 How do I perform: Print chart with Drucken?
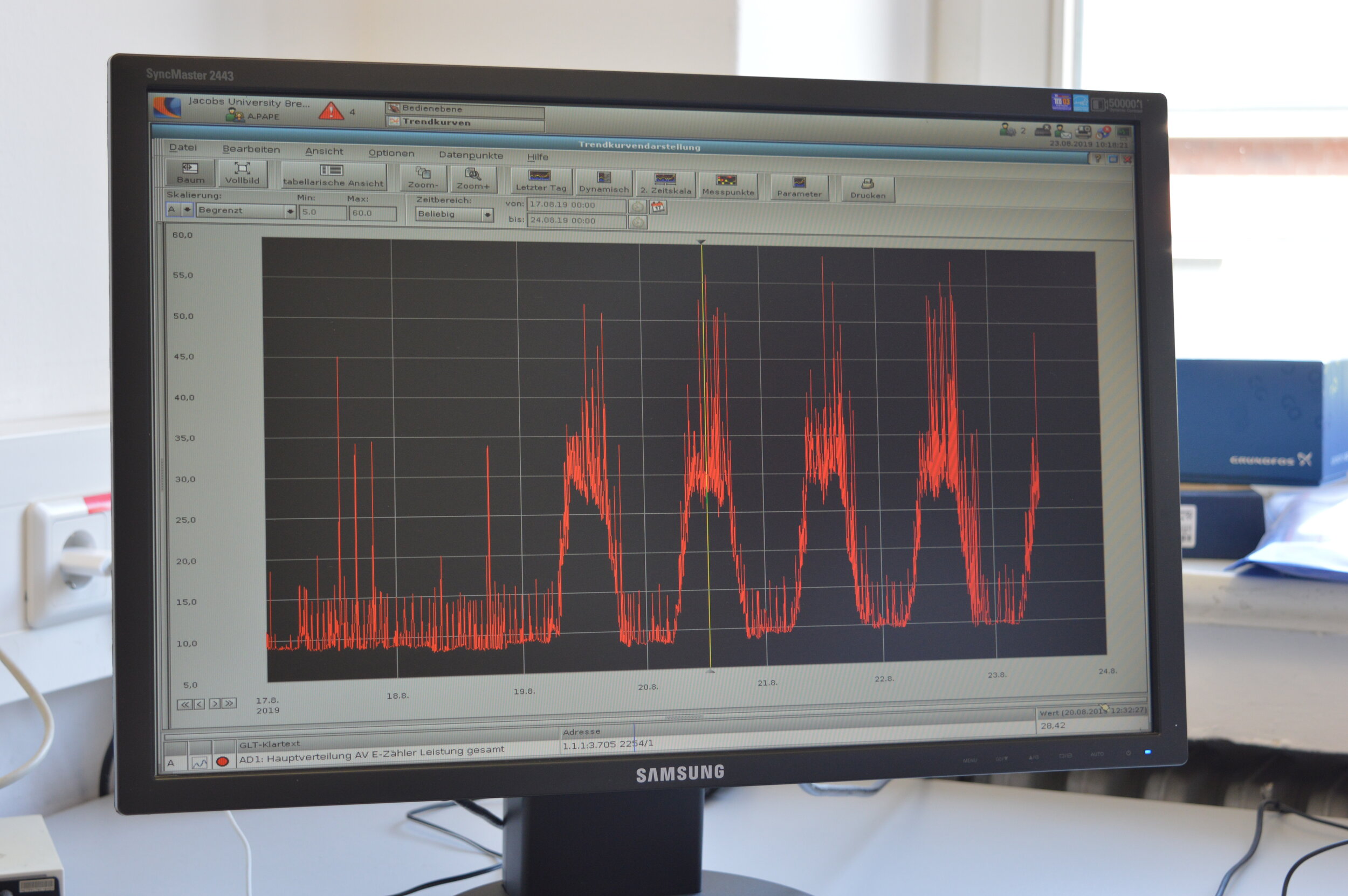[x=868, y=189]
